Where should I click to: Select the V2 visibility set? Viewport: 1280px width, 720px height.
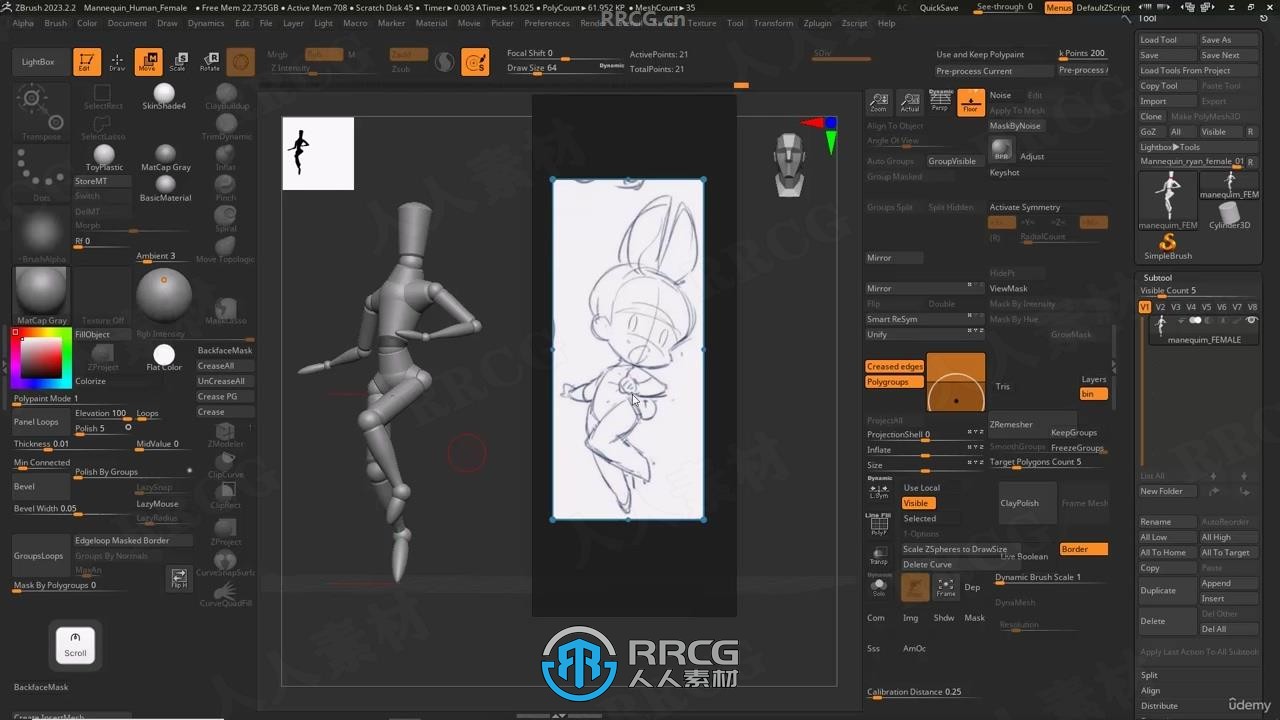click(1161, 307)
